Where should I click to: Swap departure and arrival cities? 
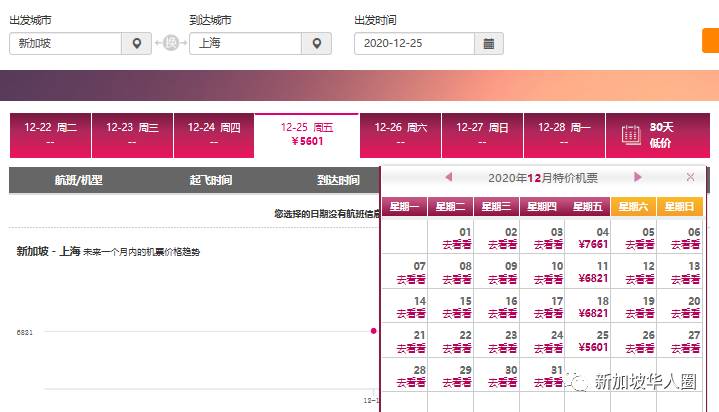pos(171,43)
